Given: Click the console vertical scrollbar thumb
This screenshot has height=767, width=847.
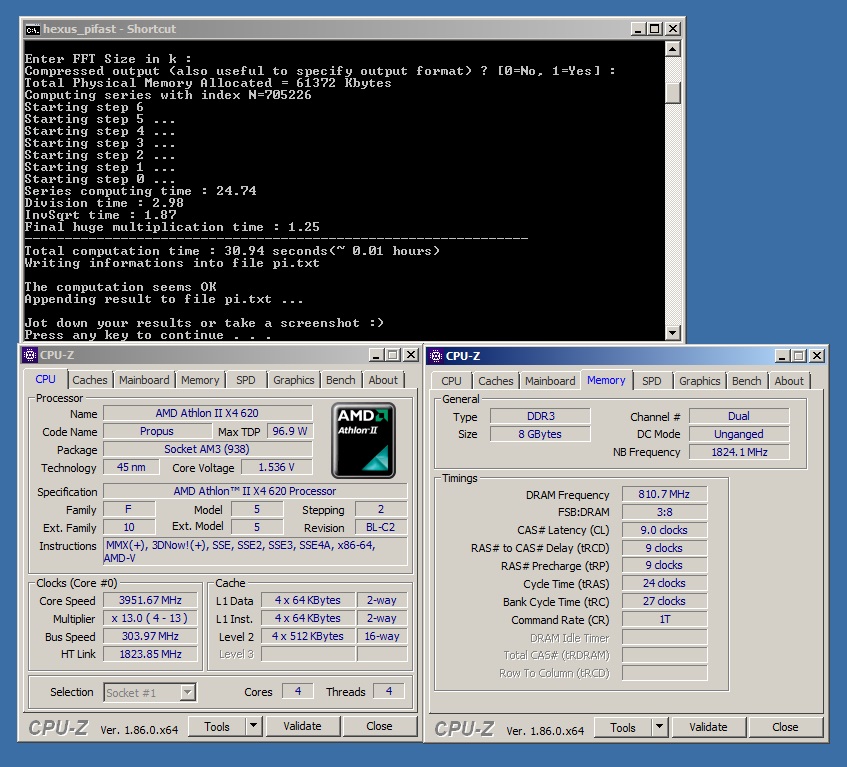Looking at the screenshot, I should (x=673, y=92).
